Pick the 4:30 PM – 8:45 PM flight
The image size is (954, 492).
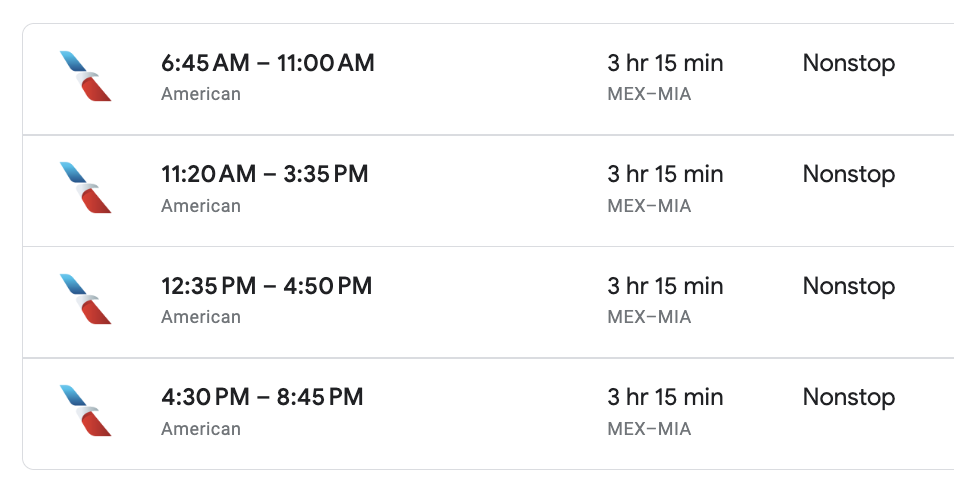click(x=489, y=414)
